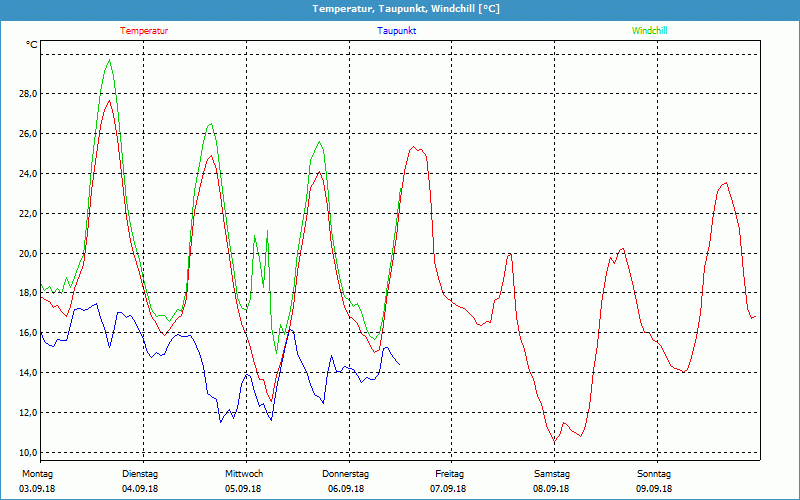Click the Montag day label
Image resolution: width=800 pixels, height=500 pixels.
[x=37, y=474]
